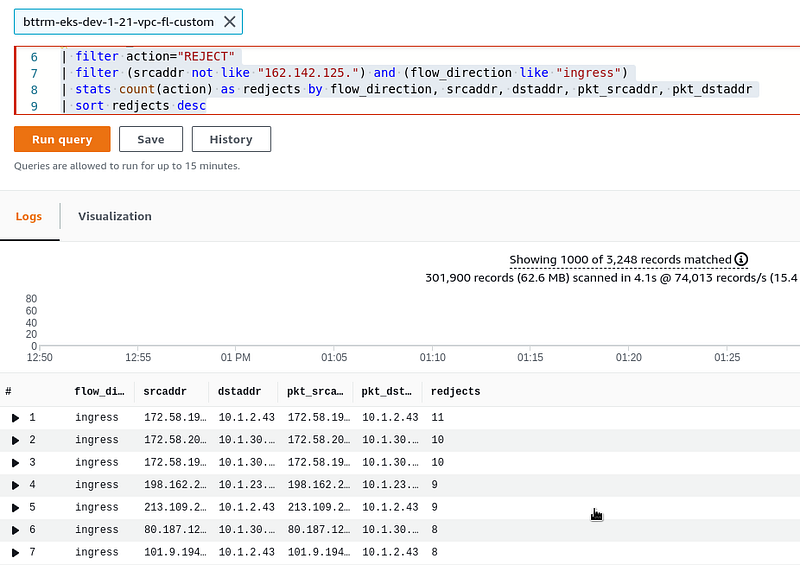
Task: Click ingress in row 2
Action: (x=96, y=439)
